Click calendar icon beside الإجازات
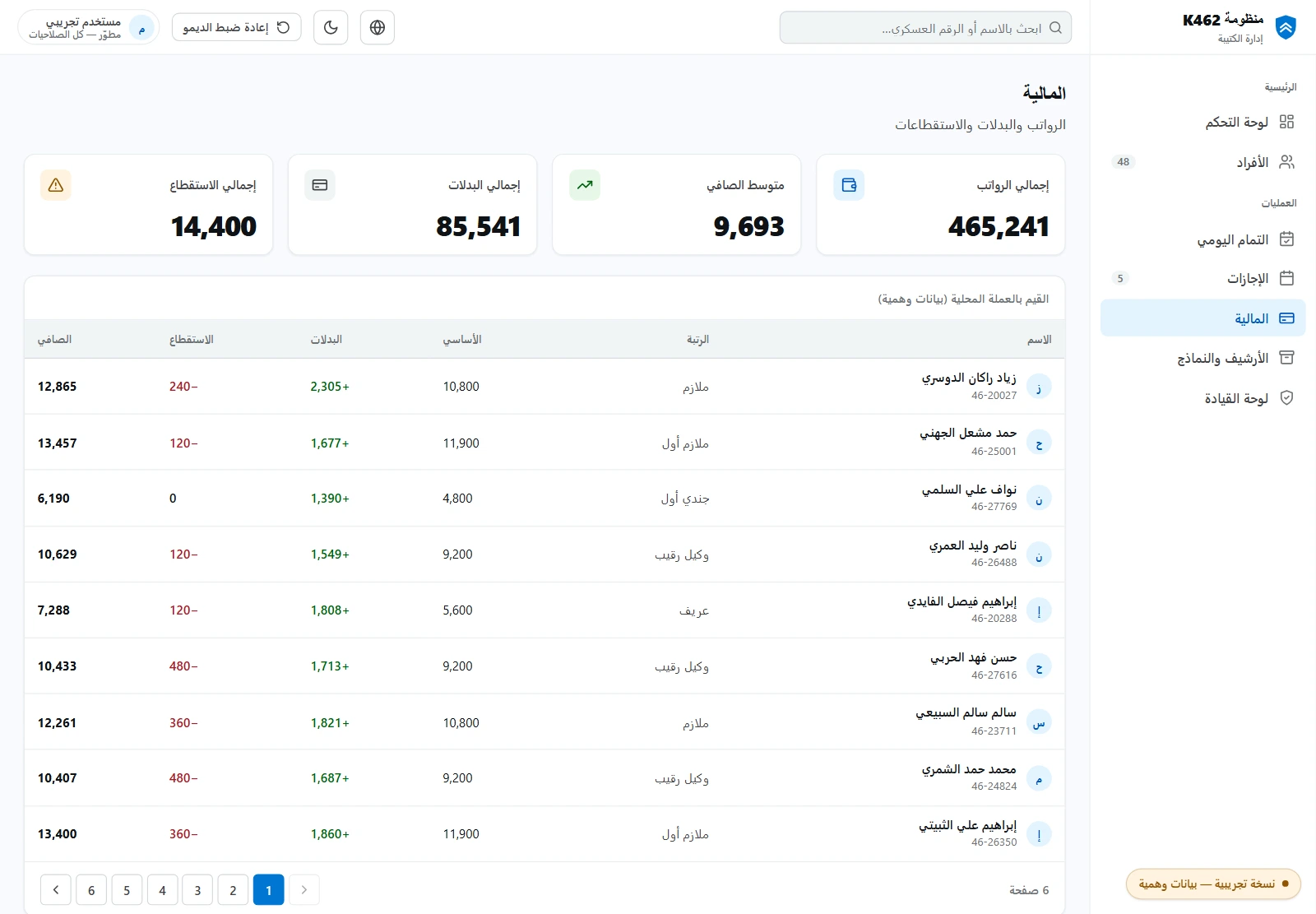The image size is (1316, 914). tap(1287, 278)
